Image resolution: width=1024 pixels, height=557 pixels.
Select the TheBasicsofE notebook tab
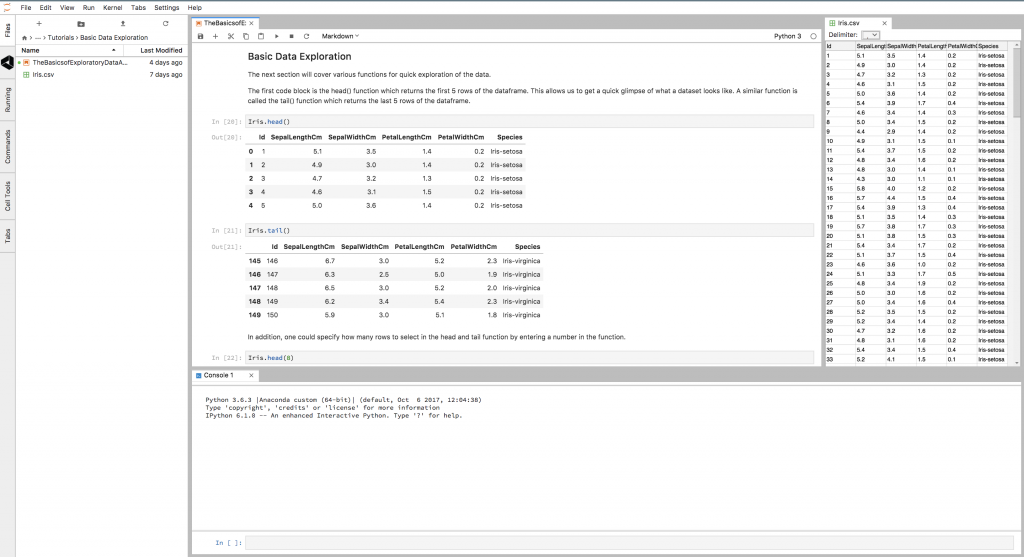point(225,23)
